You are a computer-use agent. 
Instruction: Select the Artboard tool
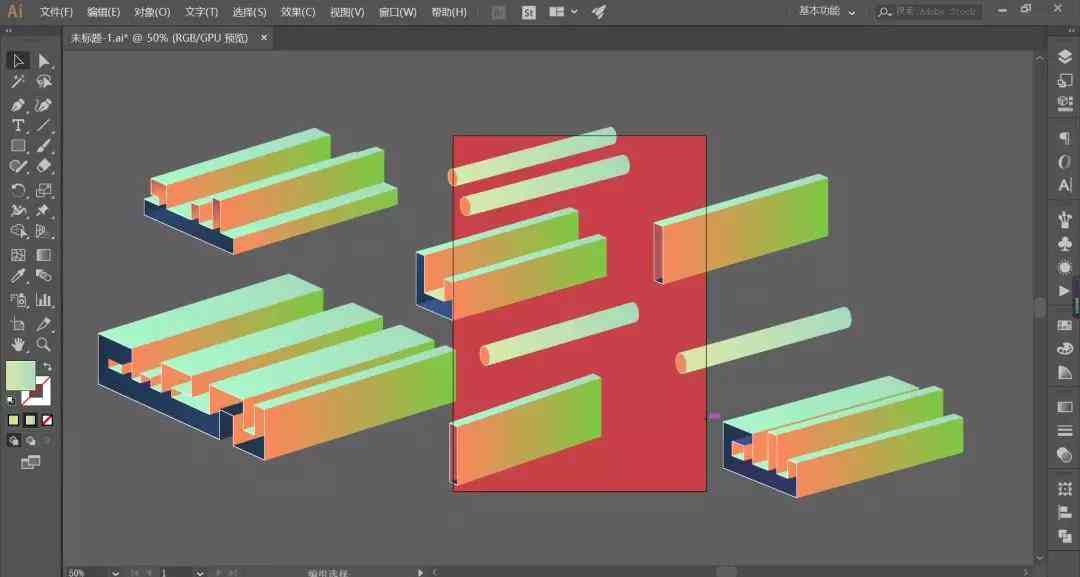coord(18,324)
